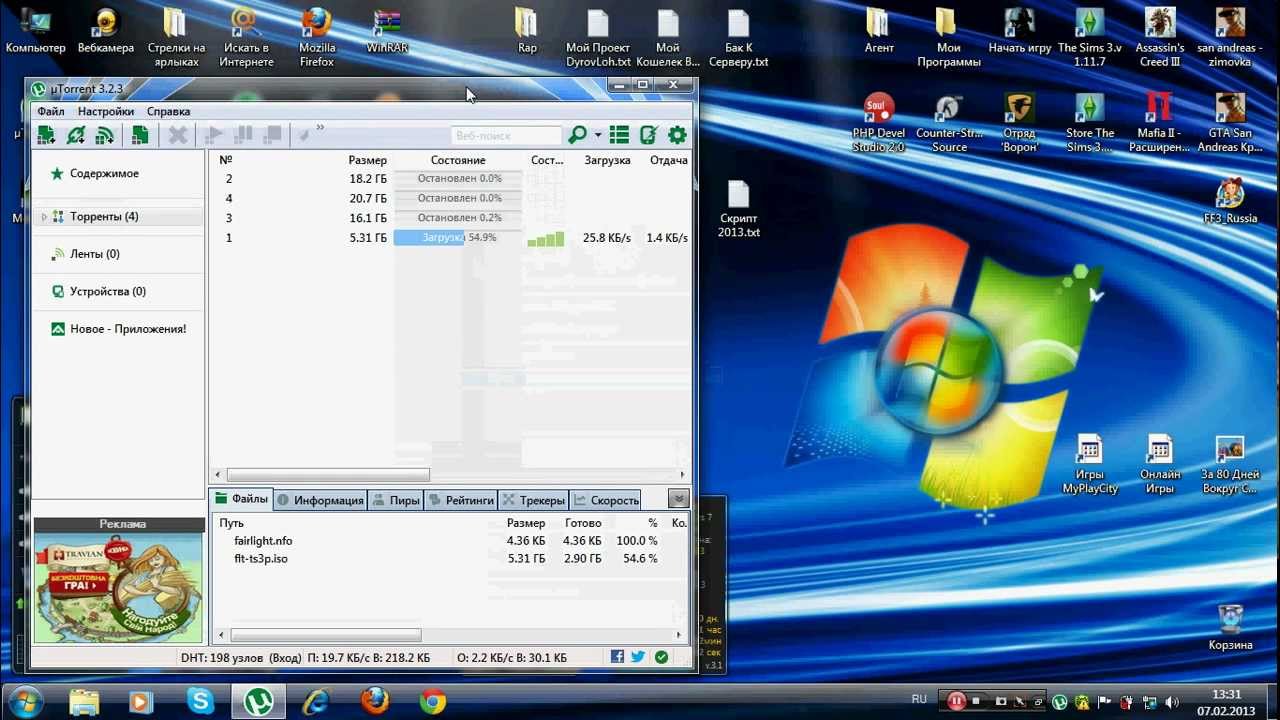Click the web search magnifier icon
Viewport: 1280px width, 720px height.
point(577,135)
